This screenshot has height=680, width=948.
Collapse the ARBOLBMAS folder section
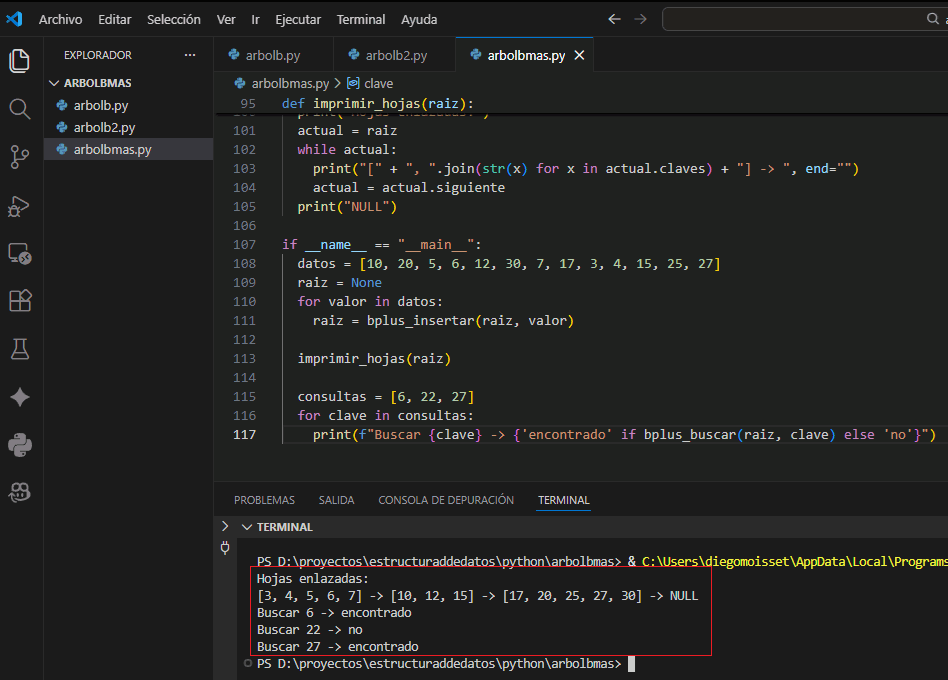coord(55,83)
